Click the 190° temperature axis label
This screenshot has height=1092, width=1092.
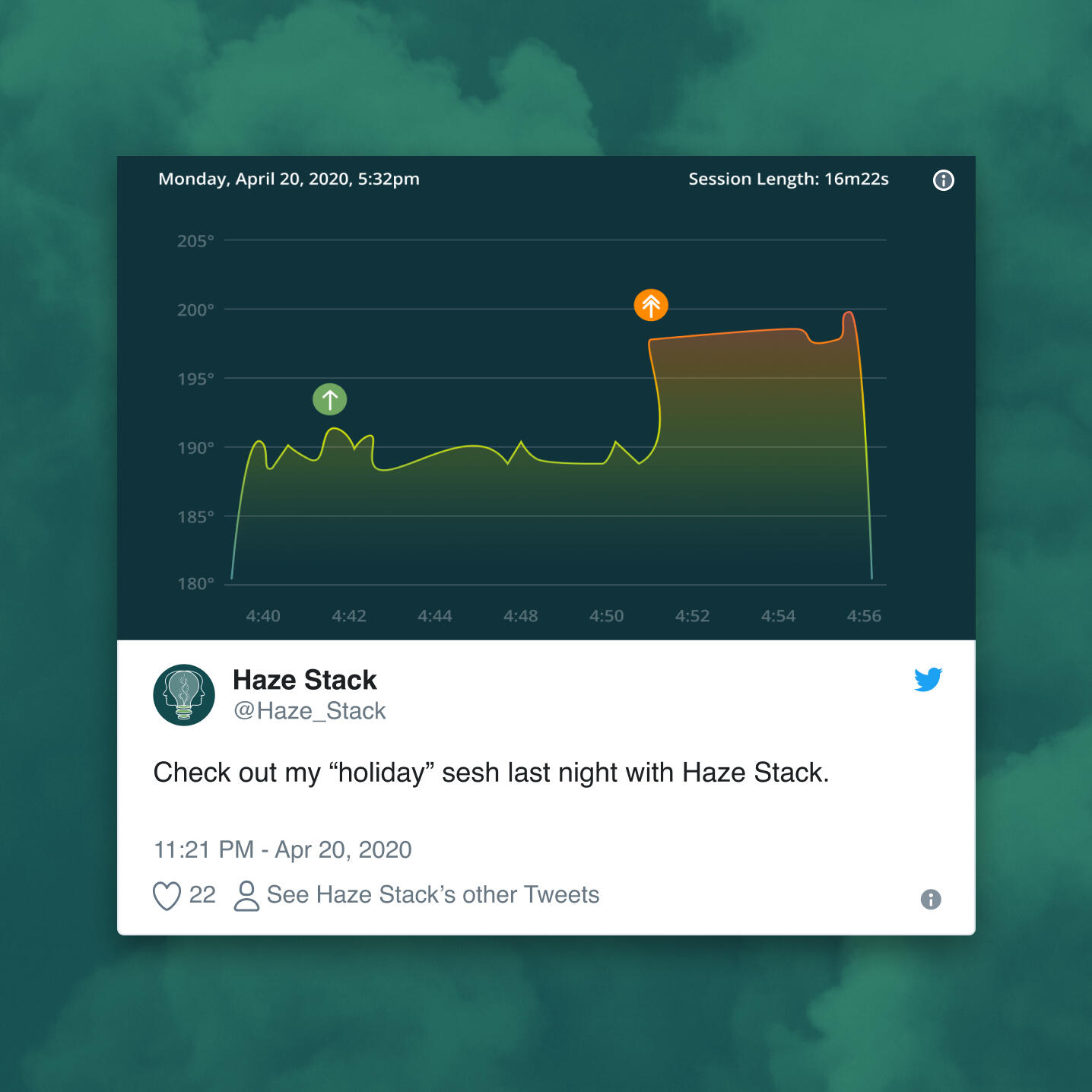coord(195,448)
